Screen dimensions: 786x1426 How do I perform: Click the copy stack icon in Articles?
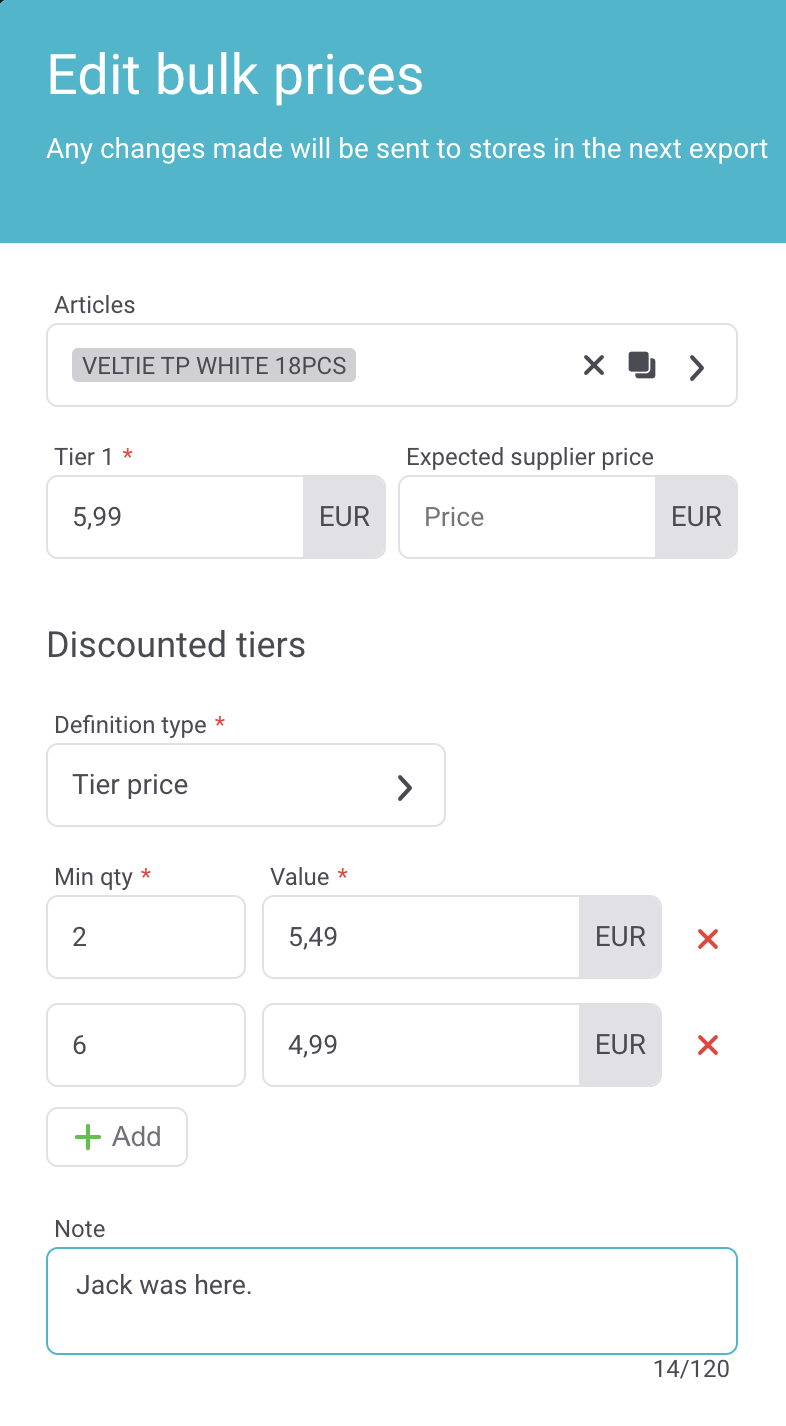click(642, 366)
